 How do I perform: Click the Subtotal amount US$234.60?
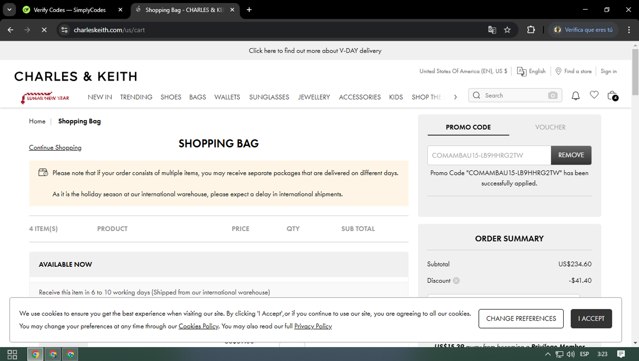(575, 264)
